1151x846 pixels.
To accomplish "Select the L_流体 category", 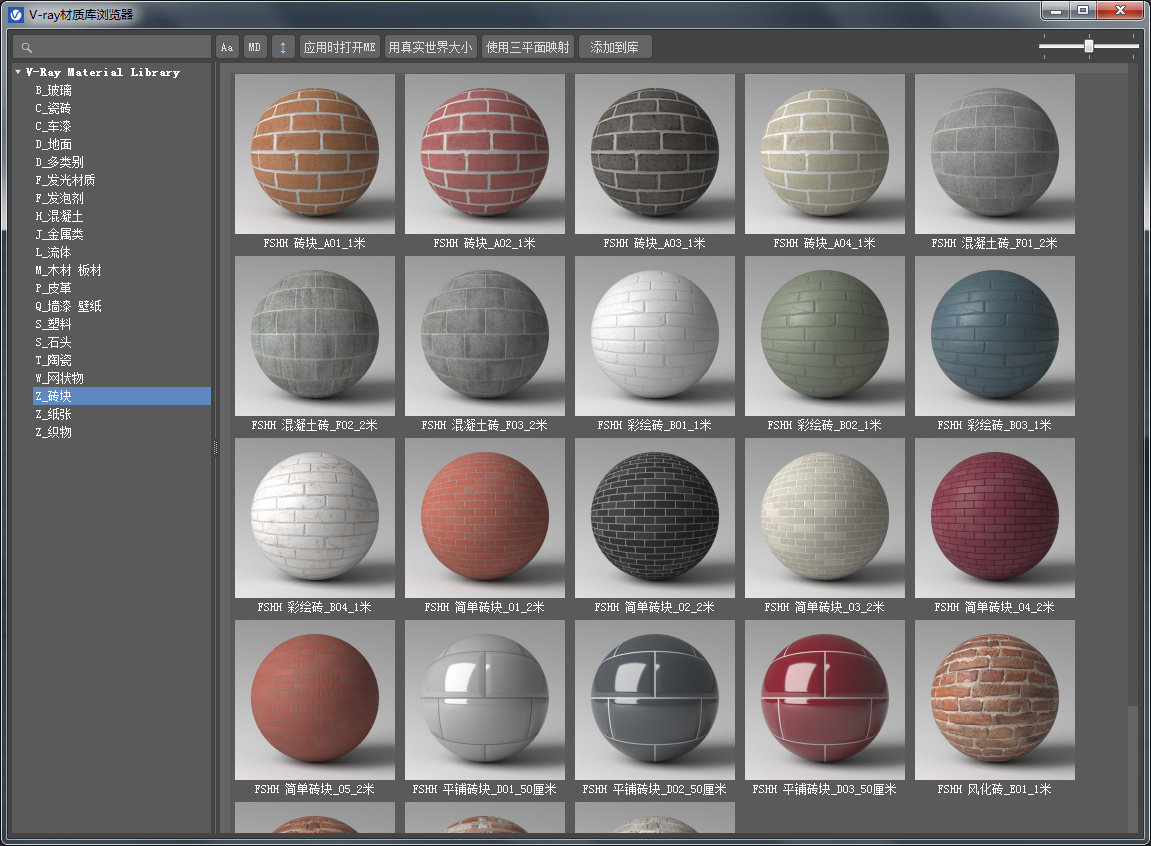I will pyautogui.click(x=54, y=252).
